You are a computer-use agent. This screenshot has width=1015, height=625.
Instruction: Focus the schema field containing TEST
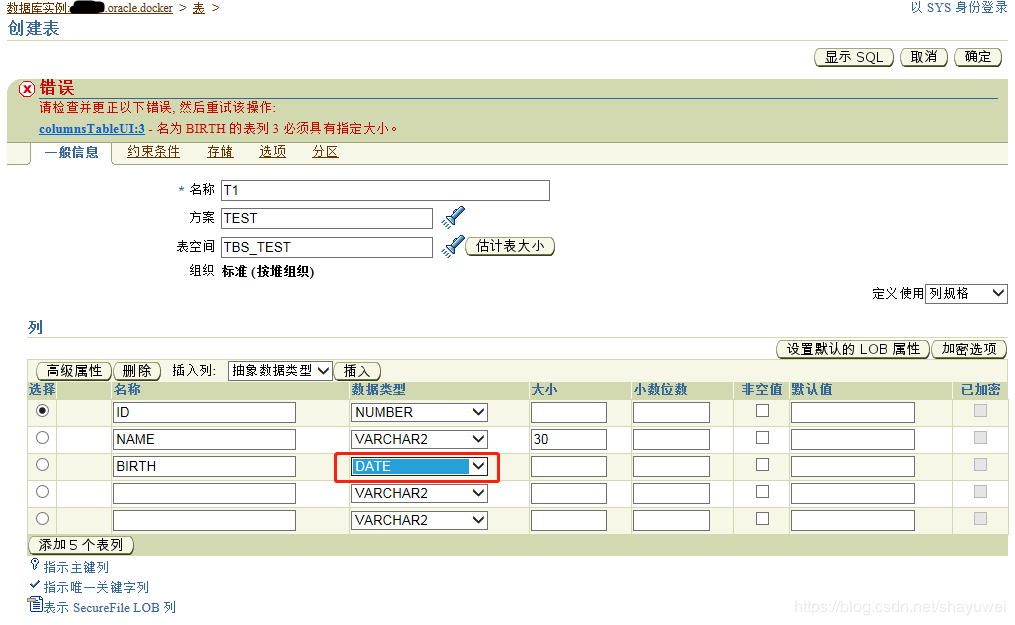tap(327, 218)
